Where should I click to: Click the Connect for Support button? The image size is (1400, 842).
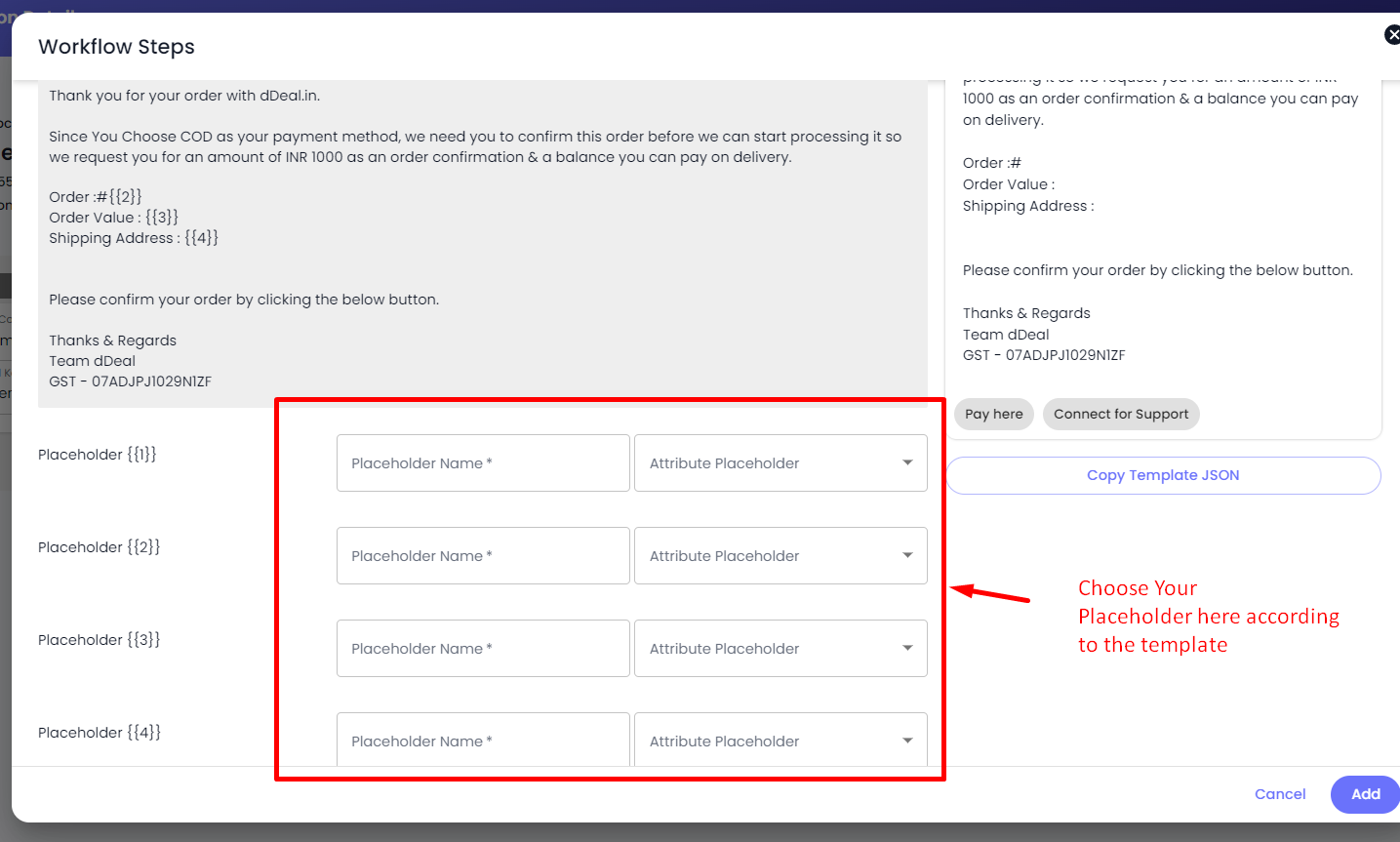pyautogui.click(x=1120, y=415)
